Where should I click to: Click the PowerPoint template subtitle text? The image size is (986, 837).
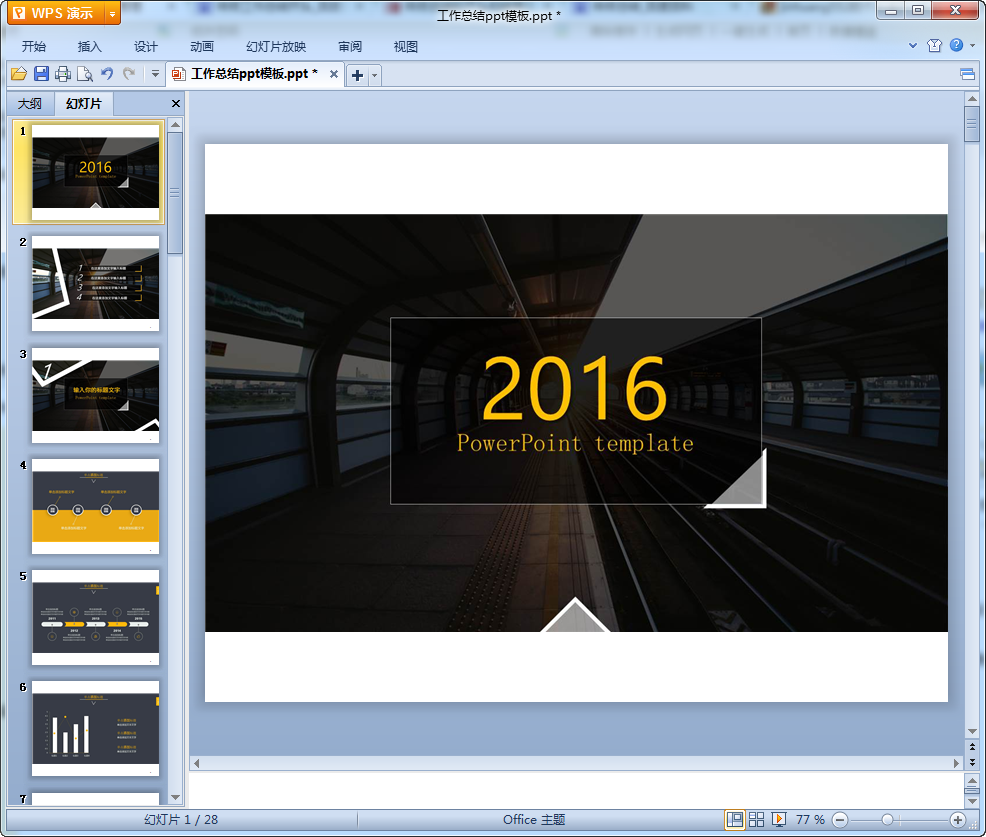[575, 443]
